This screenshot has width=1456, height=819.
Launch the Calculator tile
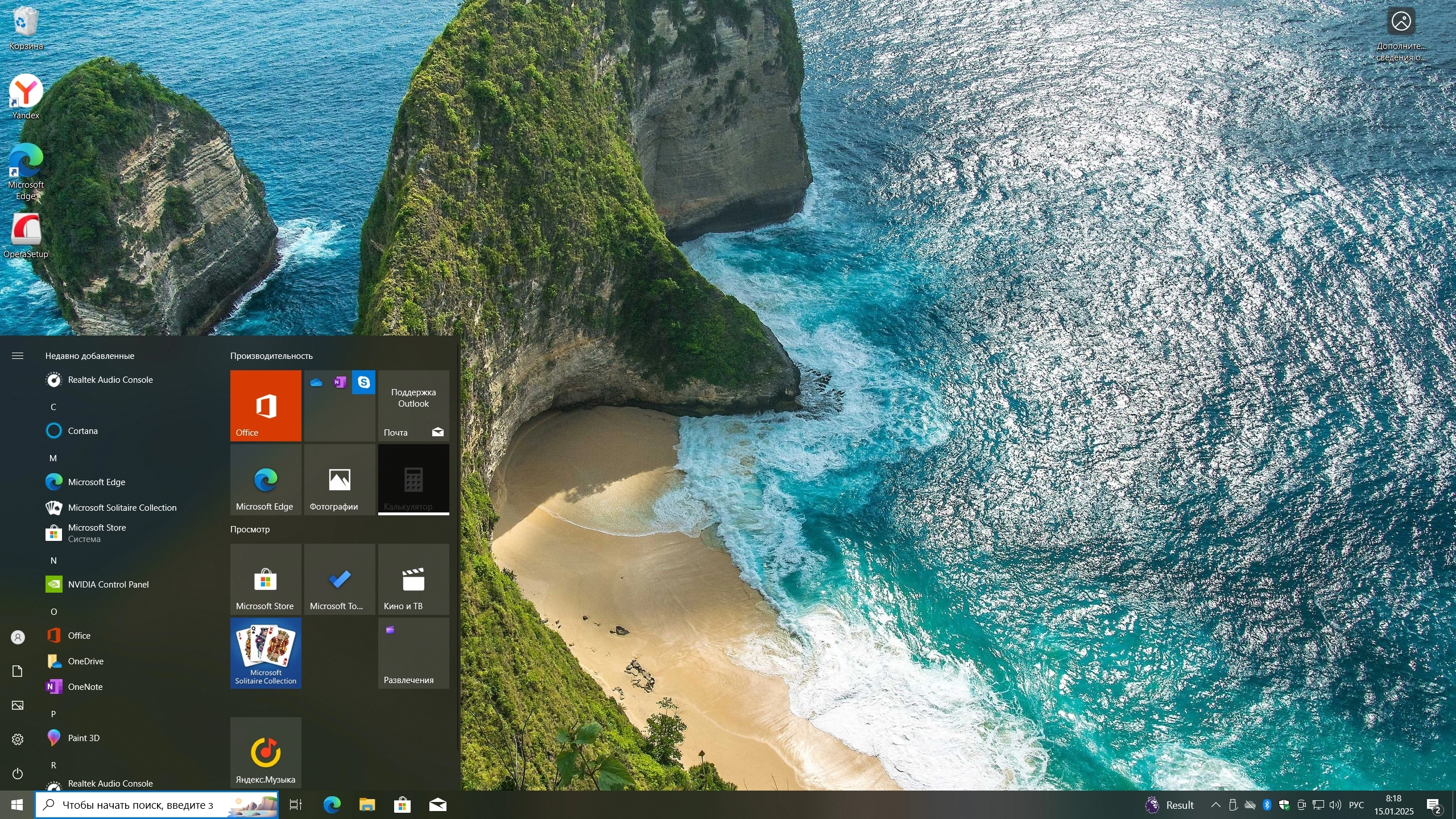click(x=413, y=479)
